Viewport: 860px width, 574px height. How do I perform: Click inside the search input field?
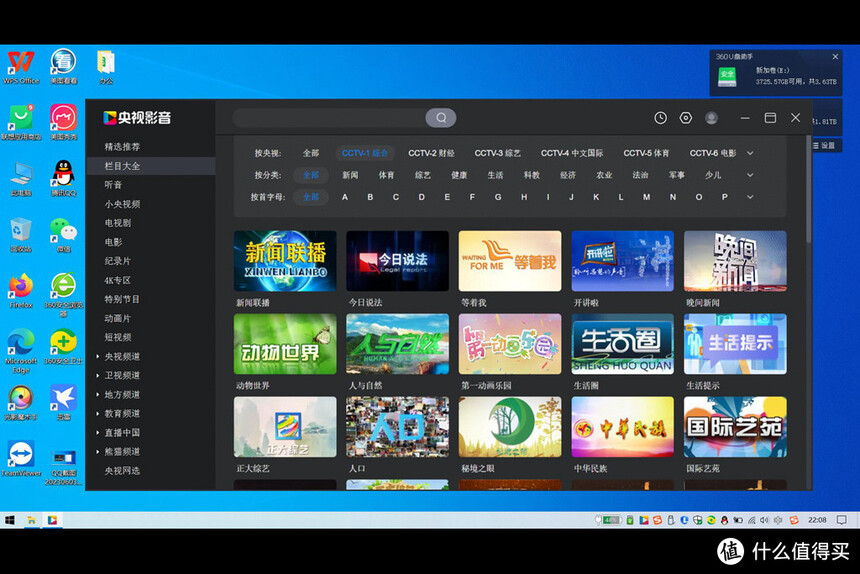[x=330, y=118]
